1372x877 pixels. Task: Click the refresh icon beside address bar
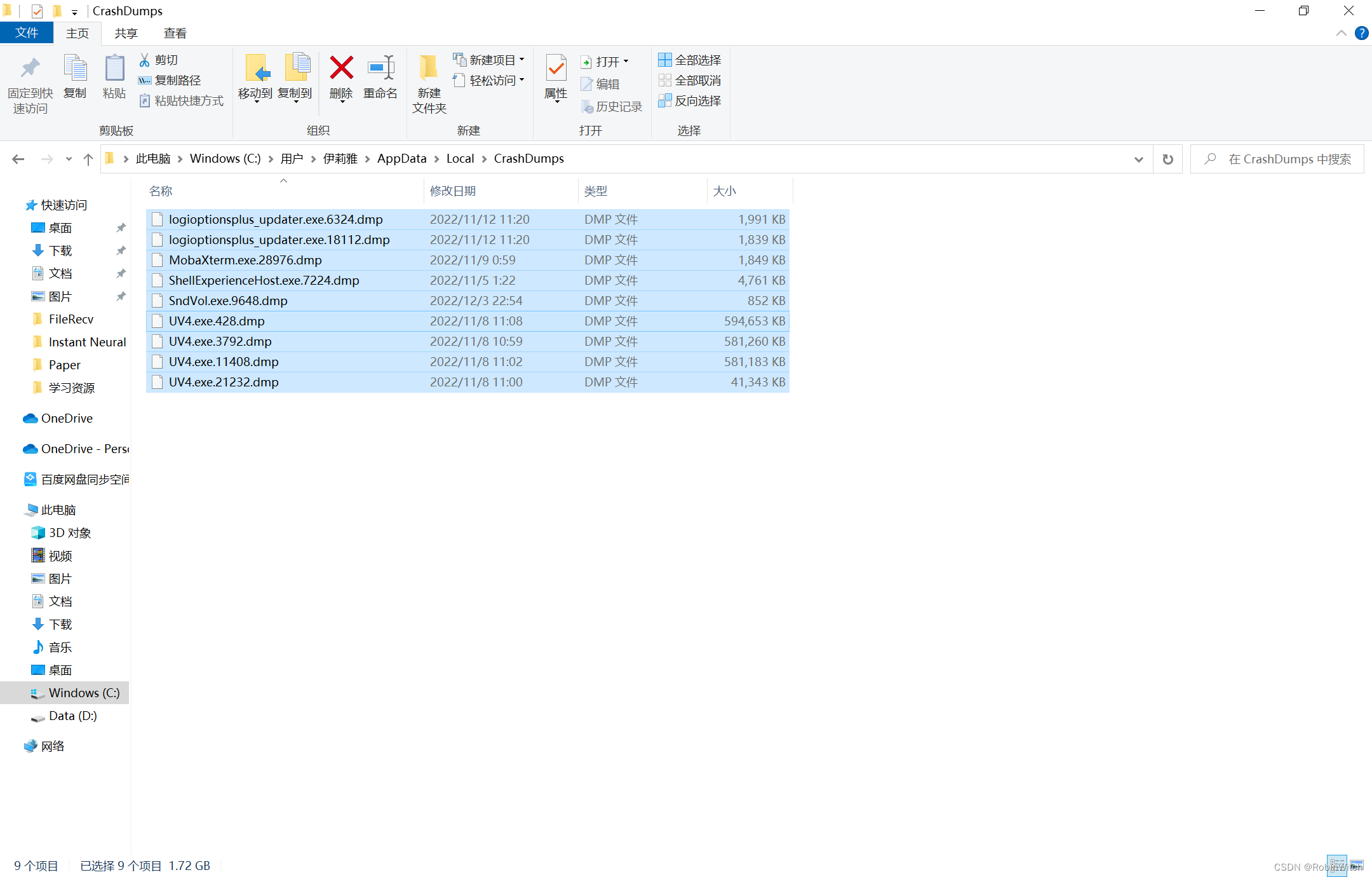(x=1167, y=159)
